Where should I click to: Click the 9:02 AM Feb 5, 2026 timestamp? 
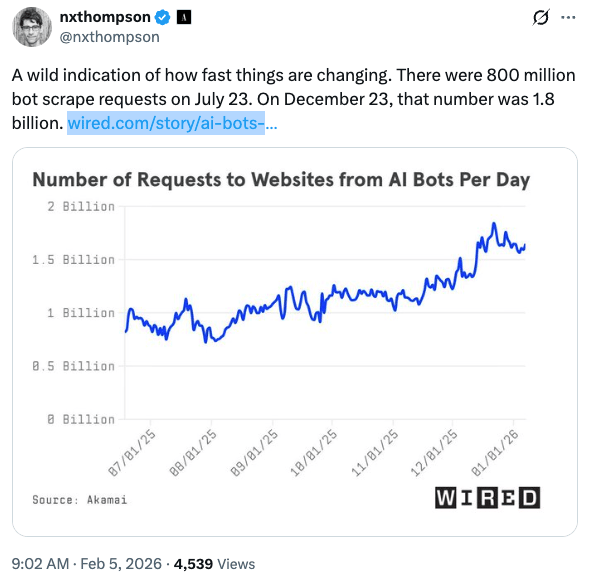(x=87, y=564)
